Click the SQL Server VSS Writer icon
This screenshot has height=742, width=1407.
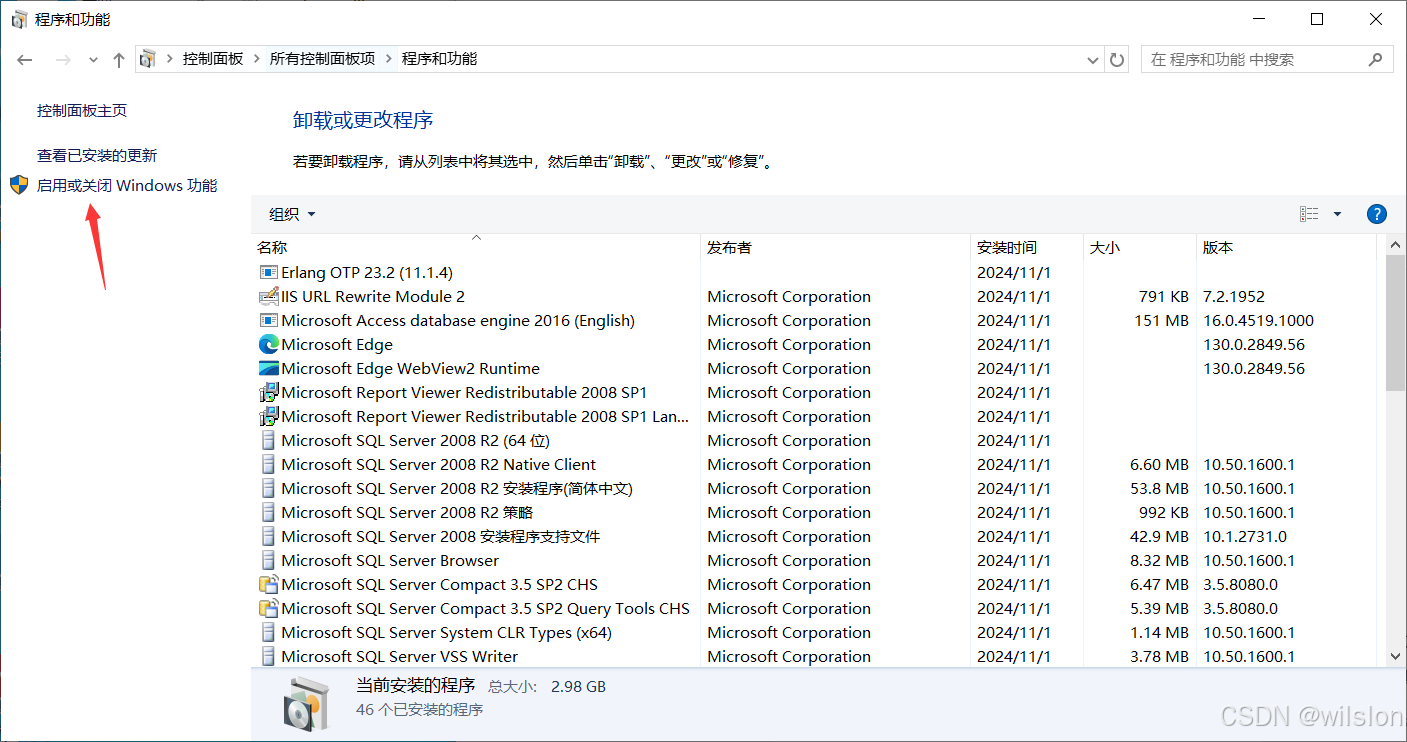point(268,656)
